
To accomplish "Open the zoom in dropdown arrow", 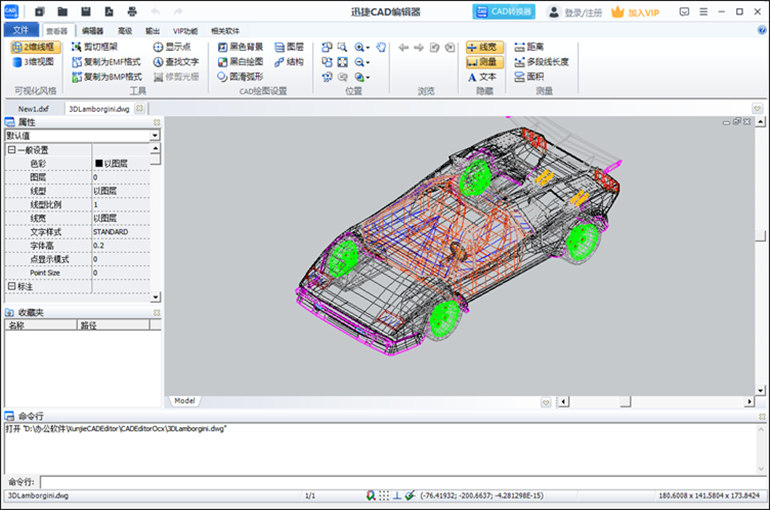I will (x=368, y=48).
